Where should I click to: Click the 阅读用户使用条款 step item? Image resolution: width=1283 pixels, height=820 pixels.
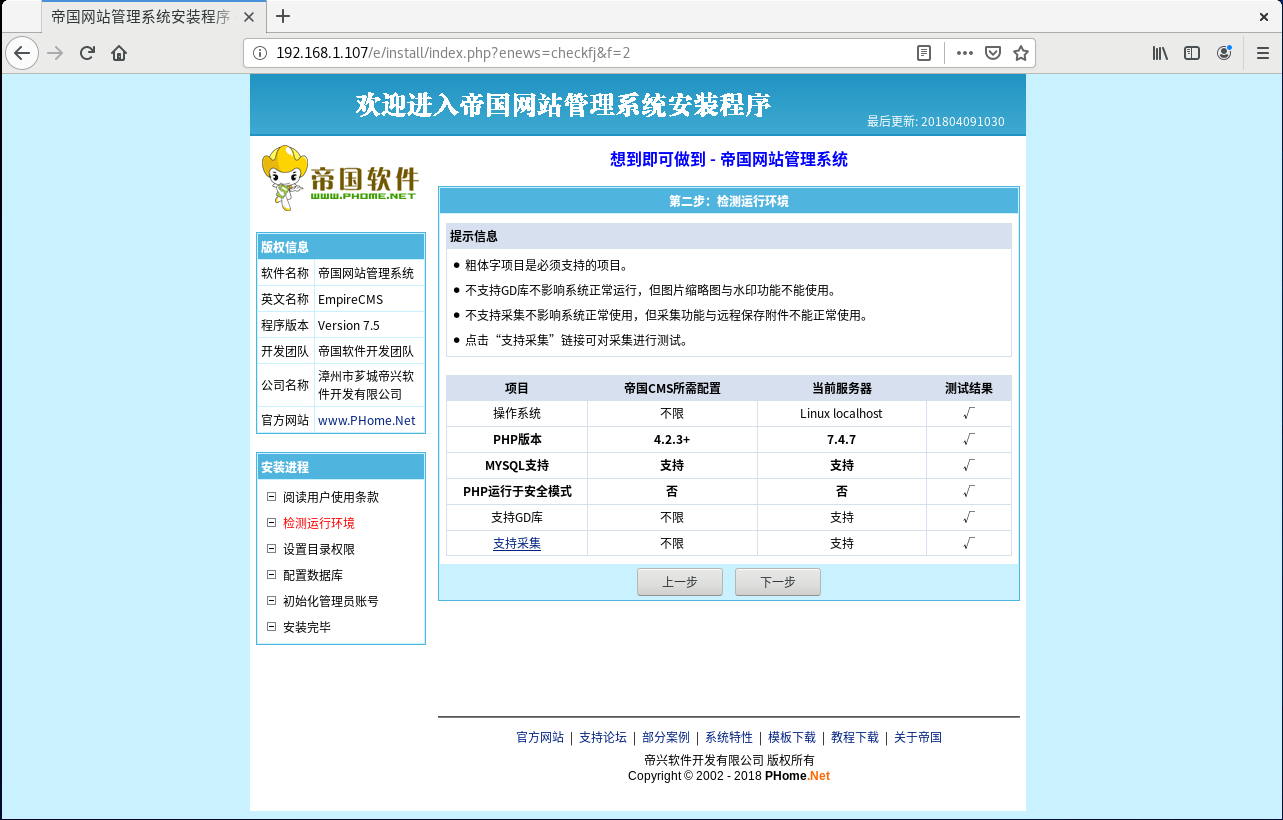point(331,497)
